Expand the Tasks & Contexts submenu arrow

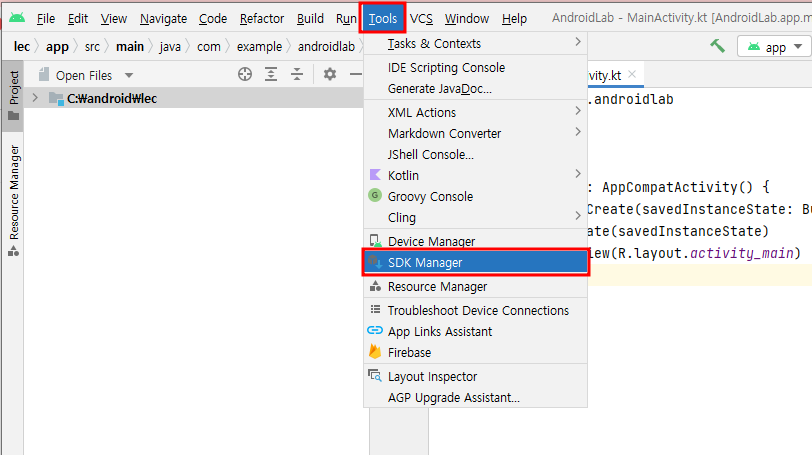click(x=578, y=41)
